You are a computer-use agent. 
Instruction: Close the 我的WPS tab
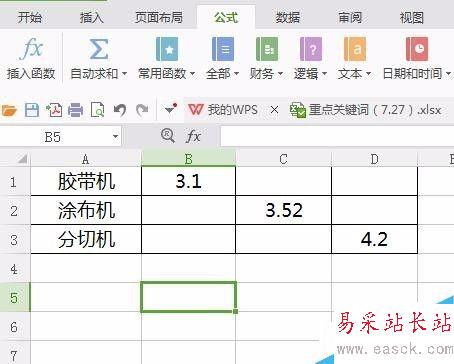tap(274, 109)
